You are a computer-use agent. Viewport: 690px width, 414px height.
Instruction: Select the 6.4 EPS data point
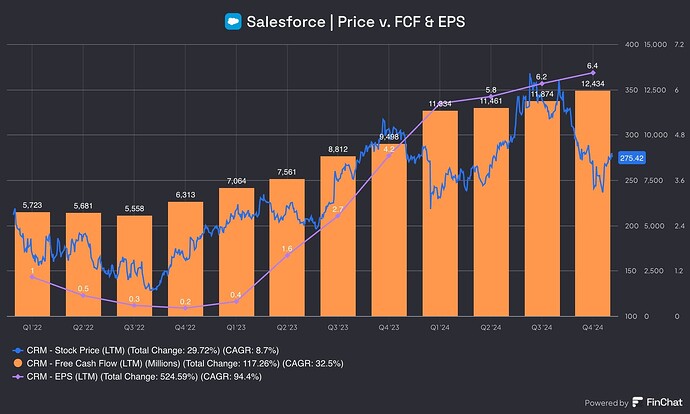click(593, 73)
